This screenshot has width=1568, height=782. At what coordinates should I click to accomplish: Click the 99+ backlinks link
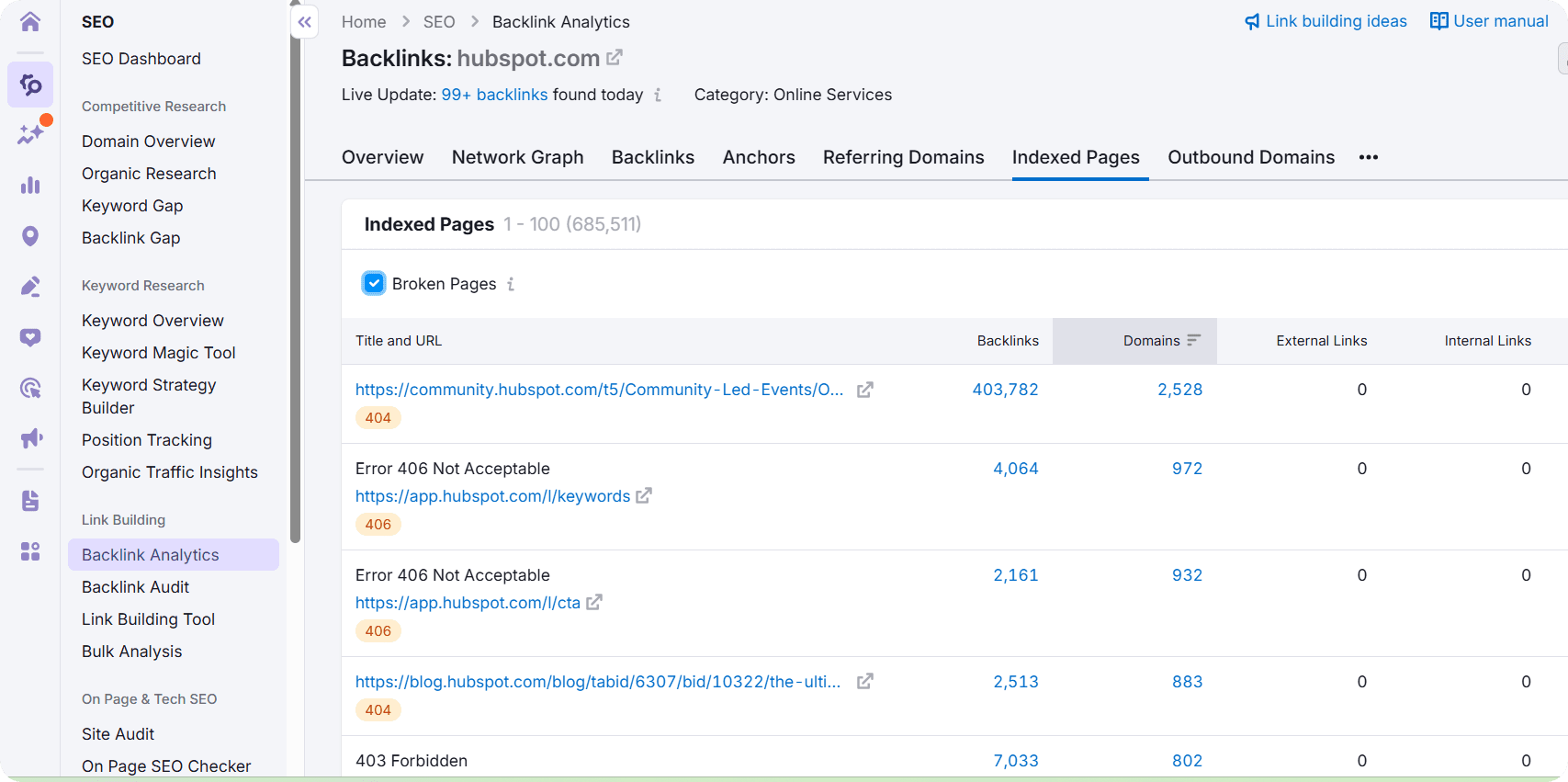tap(494, 95)
